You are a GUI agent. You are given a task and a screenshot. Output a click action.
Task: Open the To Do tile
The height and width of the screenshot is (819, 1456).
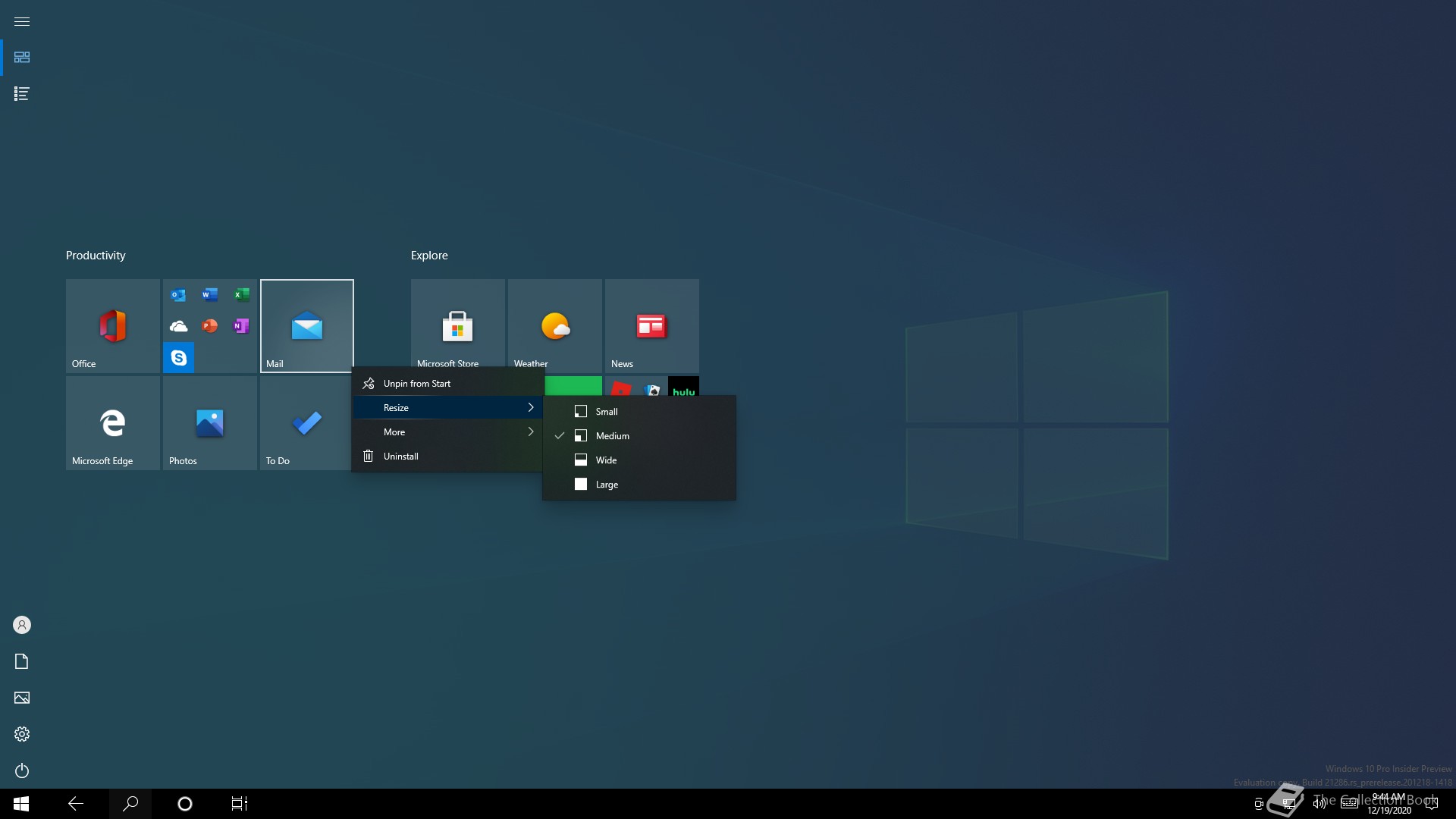coord(305,423)
